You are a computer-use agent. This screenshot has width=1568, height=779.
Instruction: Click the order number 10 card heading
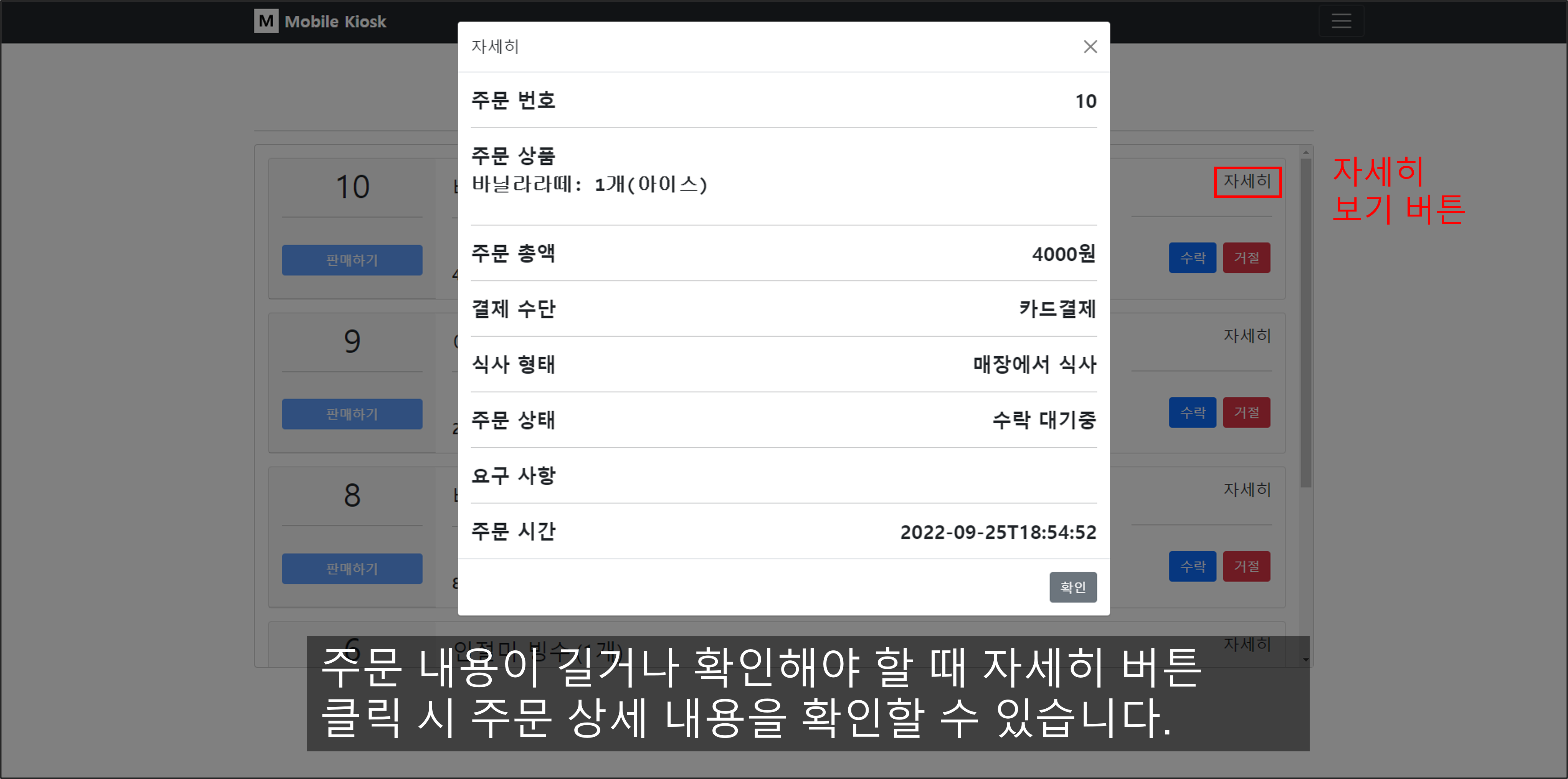(x=352, y=187)
